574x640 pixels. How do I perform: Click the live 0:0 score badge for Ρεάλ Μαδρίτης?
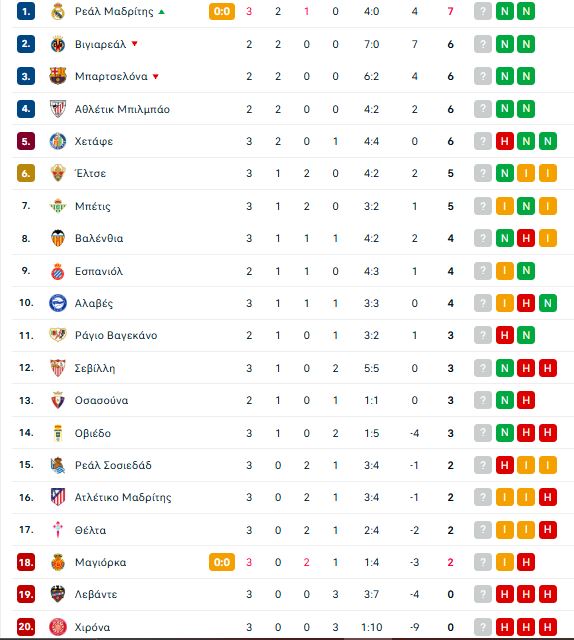coord(222,11)
